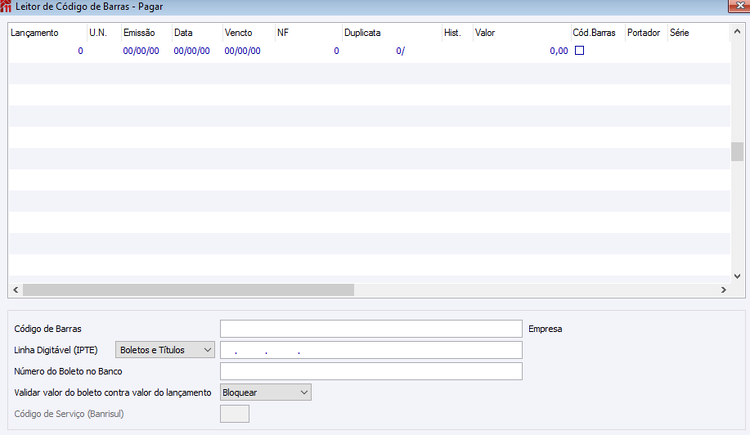The width and height of the screenshot is (750, 435).
Task: Click the horizontal scrollbar thumb
Action: pyautogui.click(x=188, y=290)
